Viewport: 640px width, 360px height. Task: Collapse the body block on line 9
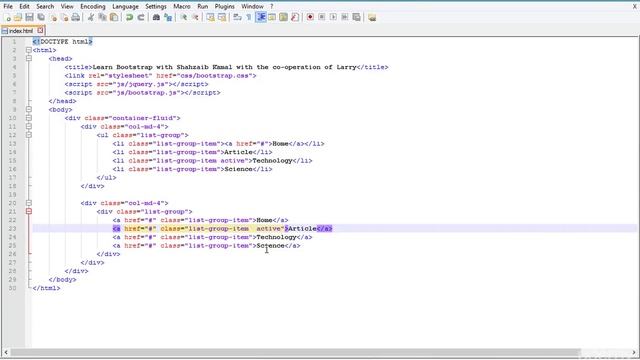pyautogui.click(x=29, y=109)
